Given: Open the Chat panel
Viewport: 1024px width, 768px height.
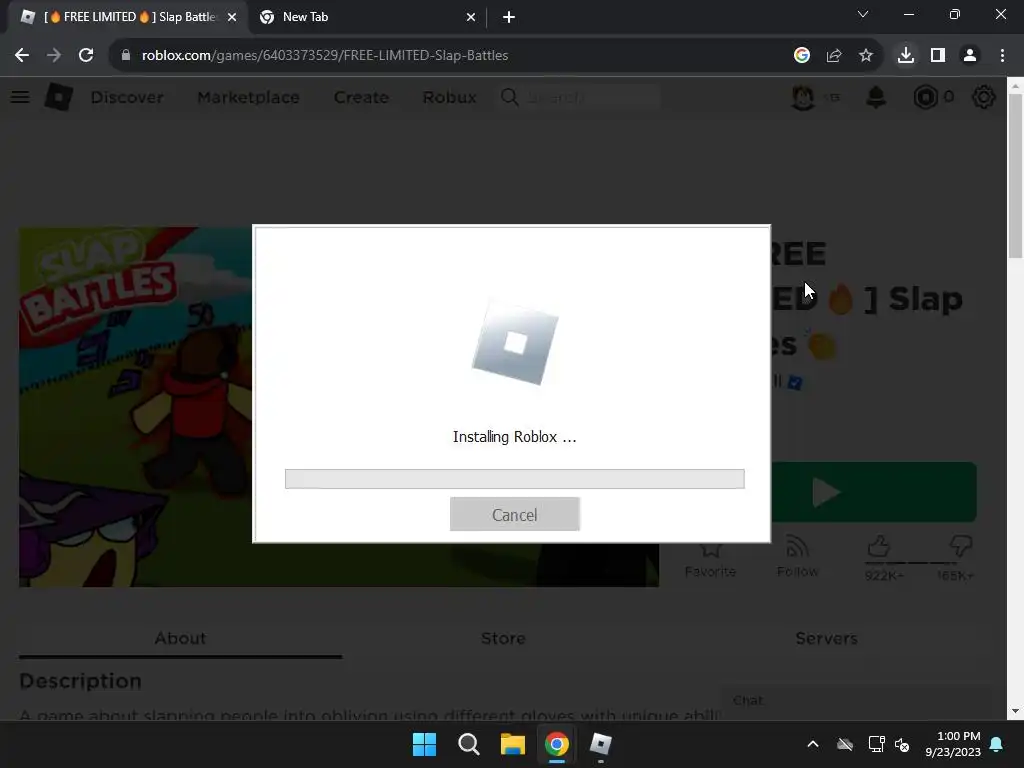Looking at the screenshot, I should [855, 701].
